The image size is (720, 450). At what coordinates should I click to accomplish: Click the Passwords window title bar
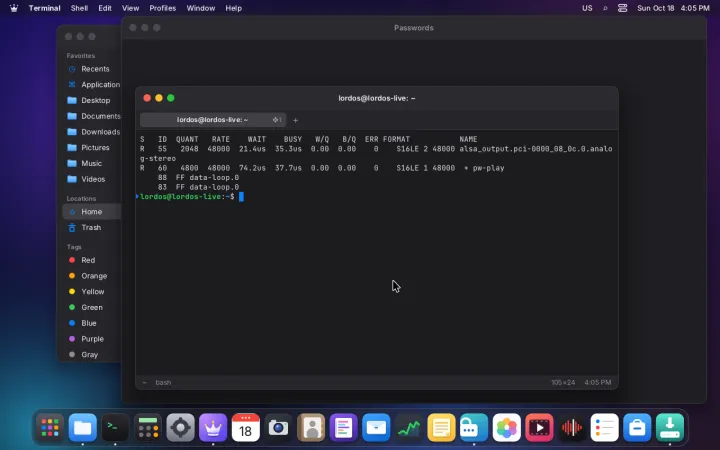coord(414,28)
